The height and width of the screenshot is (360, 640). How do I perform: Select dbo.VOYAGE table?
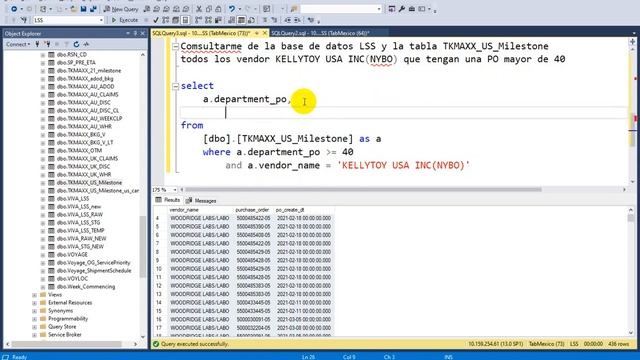pos(72,254)
